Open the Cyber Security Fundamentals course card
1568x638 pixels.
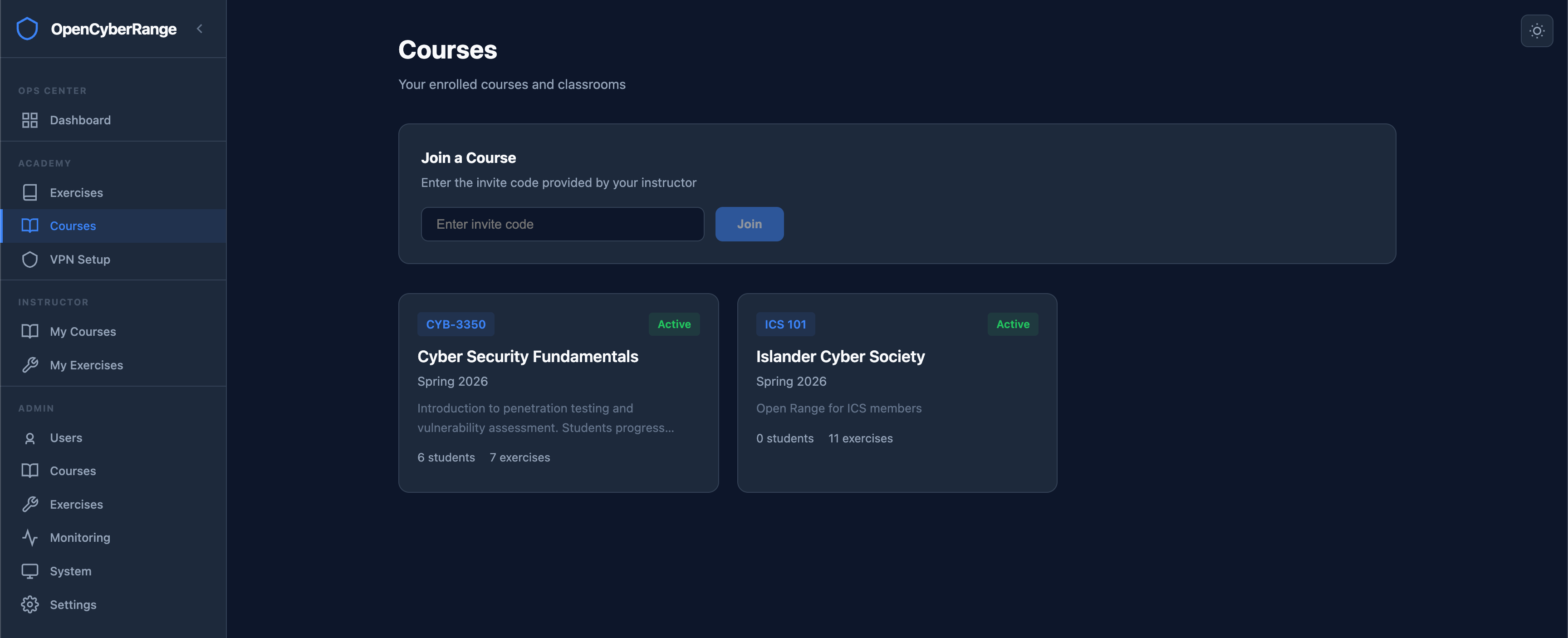(x=558, y=393)
